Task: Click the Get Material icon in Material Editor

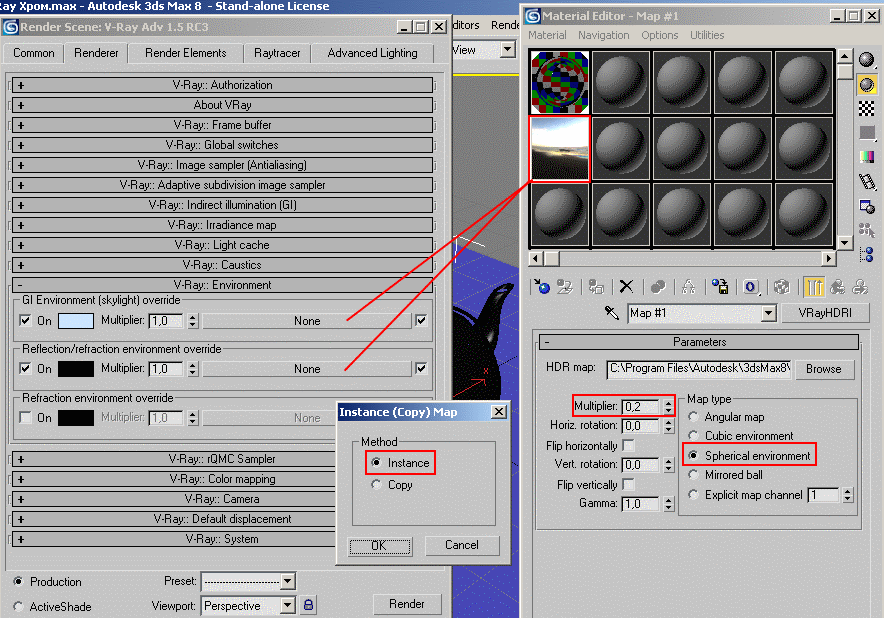Action: (542, 286)
